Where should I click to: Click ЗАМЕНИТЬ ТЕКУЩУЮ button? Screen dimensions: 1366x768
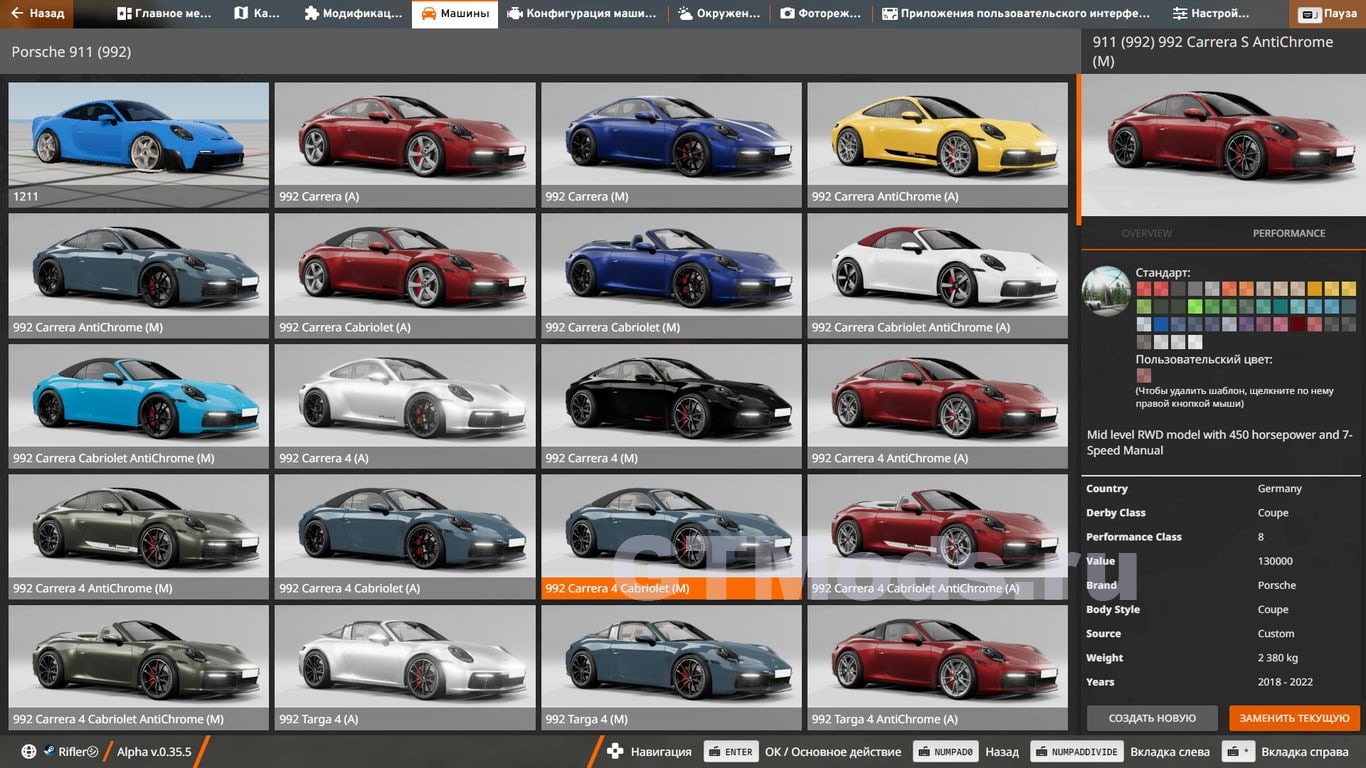coord(1295,718)
